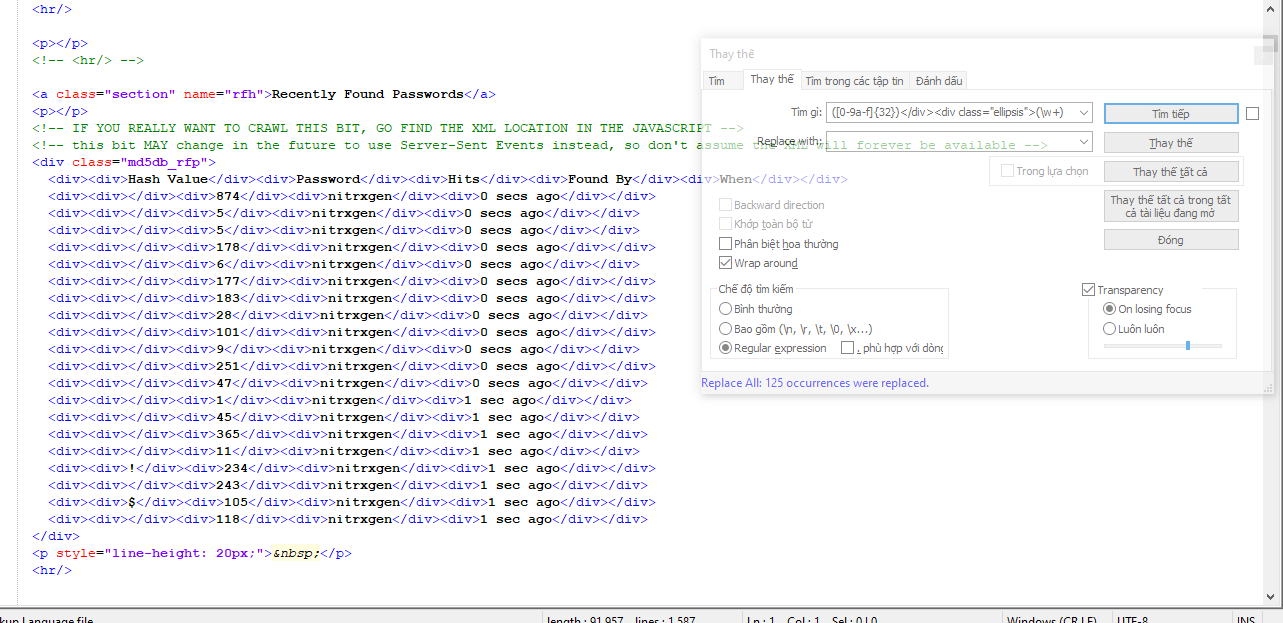Click the 'IF YOU REALLY WANT TO CRAWL' comment line
The image size is (1283, 623).
click(x=388, y=128)
